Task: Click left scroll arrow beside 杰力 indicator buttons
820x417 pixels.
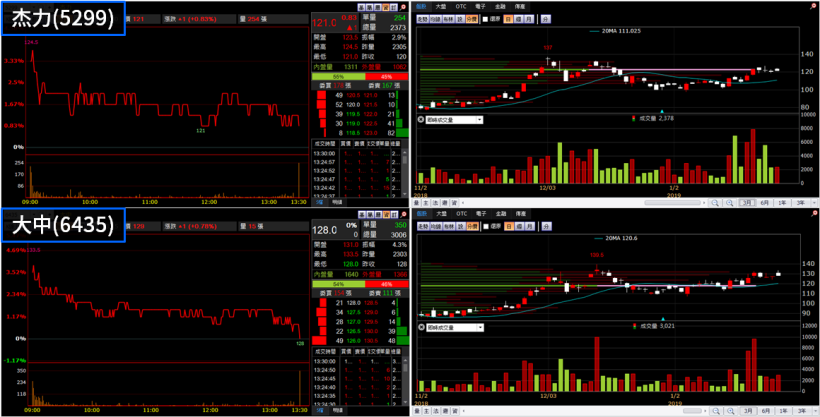Action: tap(463, 202)
